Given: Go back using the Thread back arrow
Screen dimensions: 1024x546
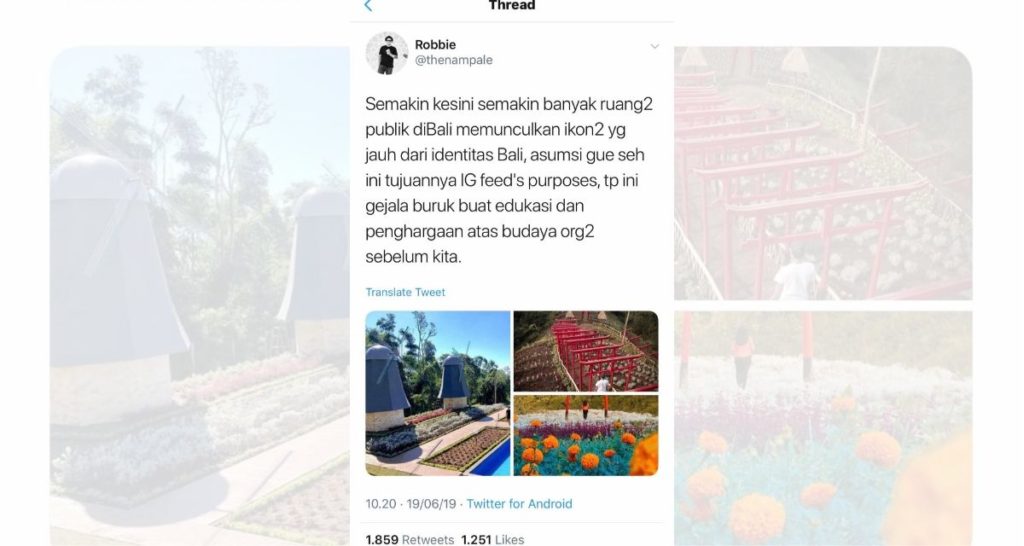Looking at the screenshot, I should (x=368, y=6).
